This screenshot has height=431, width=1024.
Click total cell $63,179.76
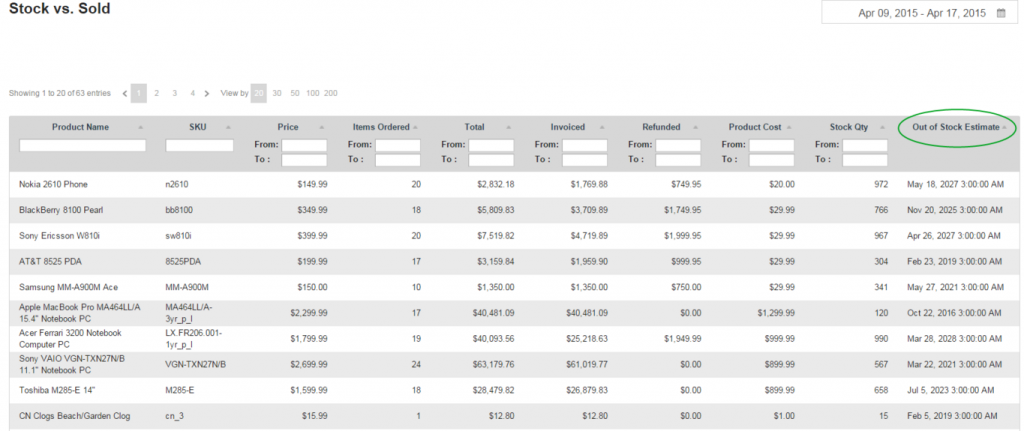(x=494, y=363)
